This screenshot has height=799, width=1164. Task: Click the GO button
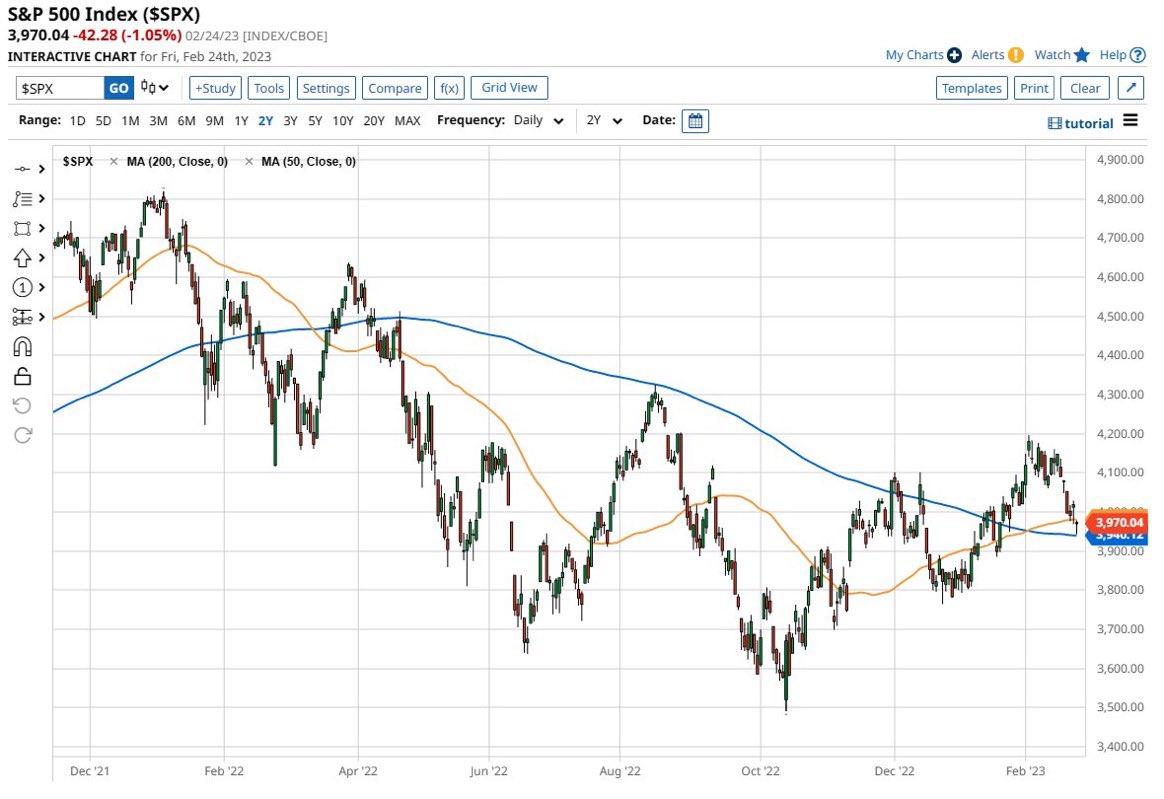(x=118, y=88)
